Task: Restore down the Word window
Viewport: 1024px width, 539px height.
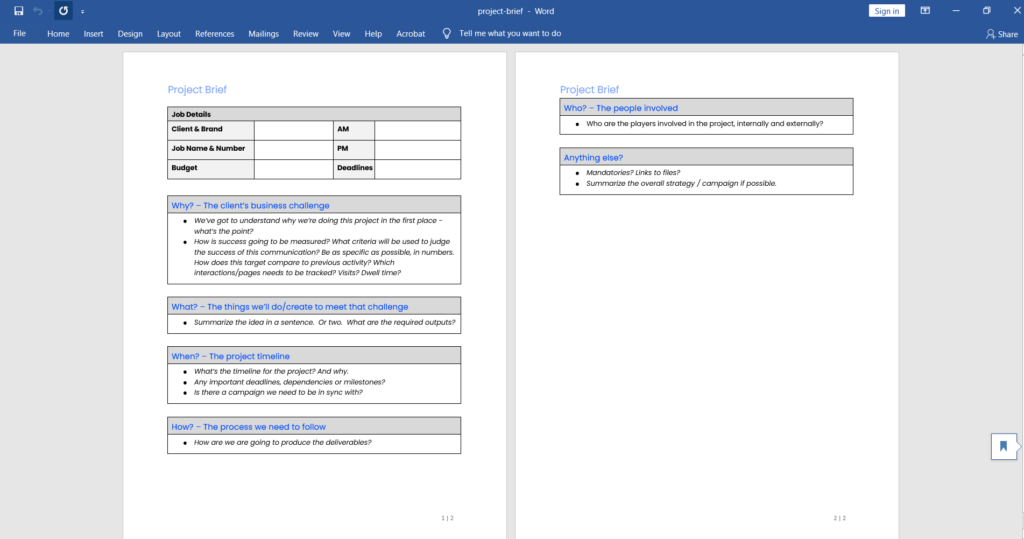Action: tap(987, 10)
